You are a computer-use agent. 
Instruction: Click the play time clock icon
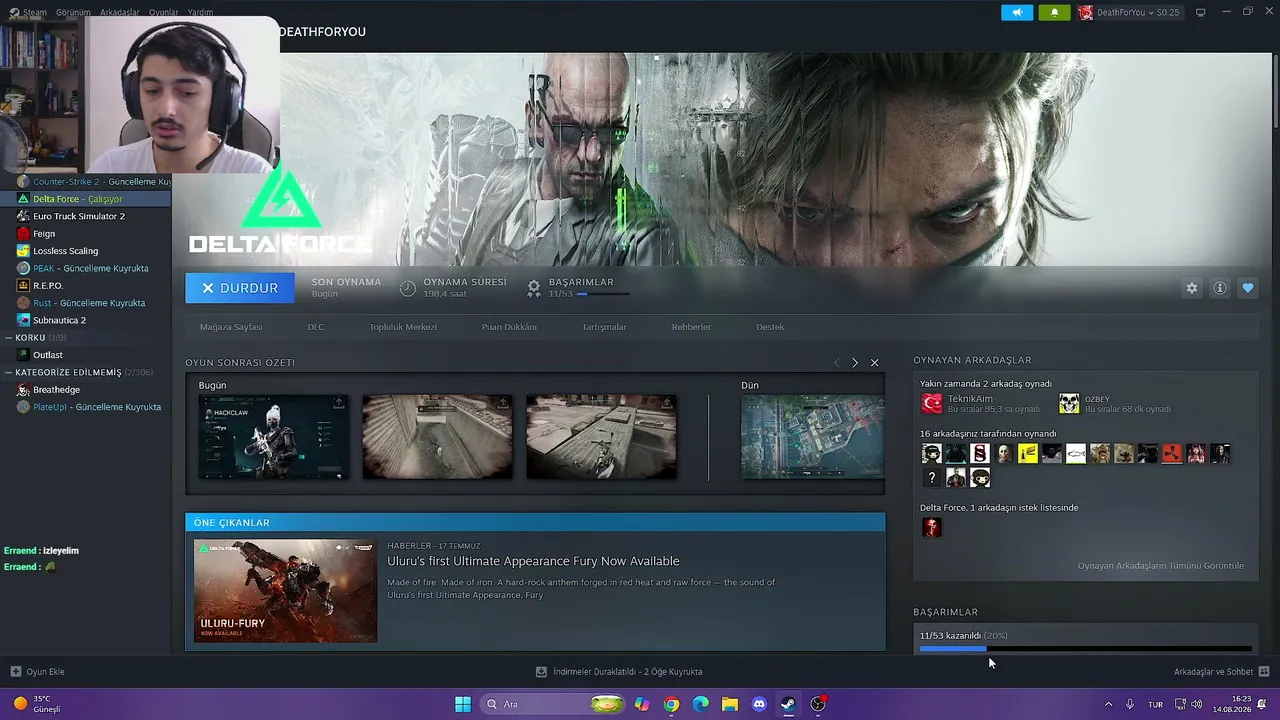tap(408, 288)
